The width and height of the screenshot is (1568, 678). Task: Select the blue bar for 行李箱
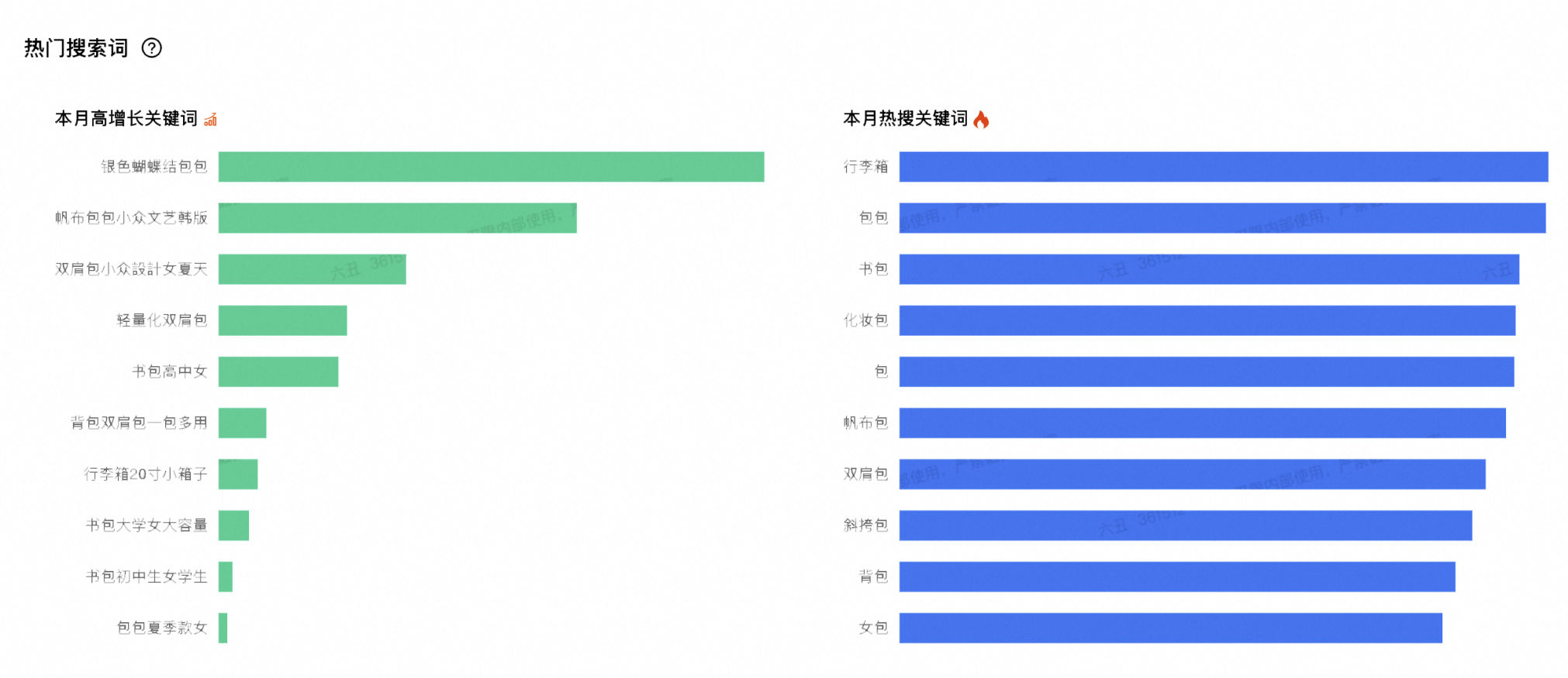(x=1223, y=167)
